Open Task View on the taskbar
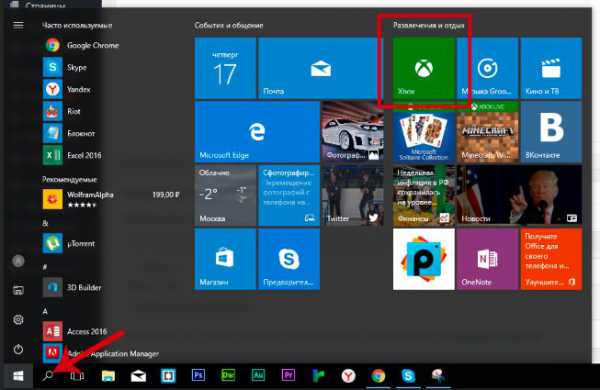This screenshot has height=390, width=600. (77, 376)
